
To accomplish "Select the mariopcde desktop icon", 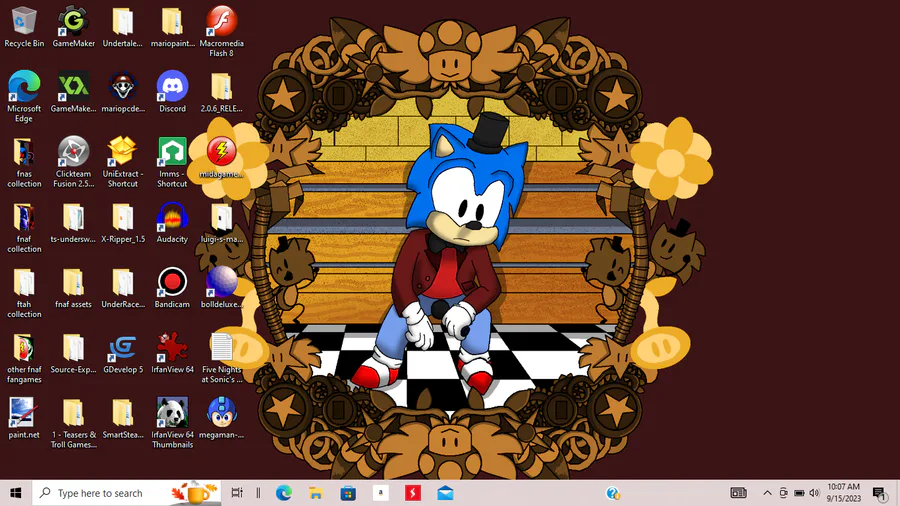I will pos(123,92).
